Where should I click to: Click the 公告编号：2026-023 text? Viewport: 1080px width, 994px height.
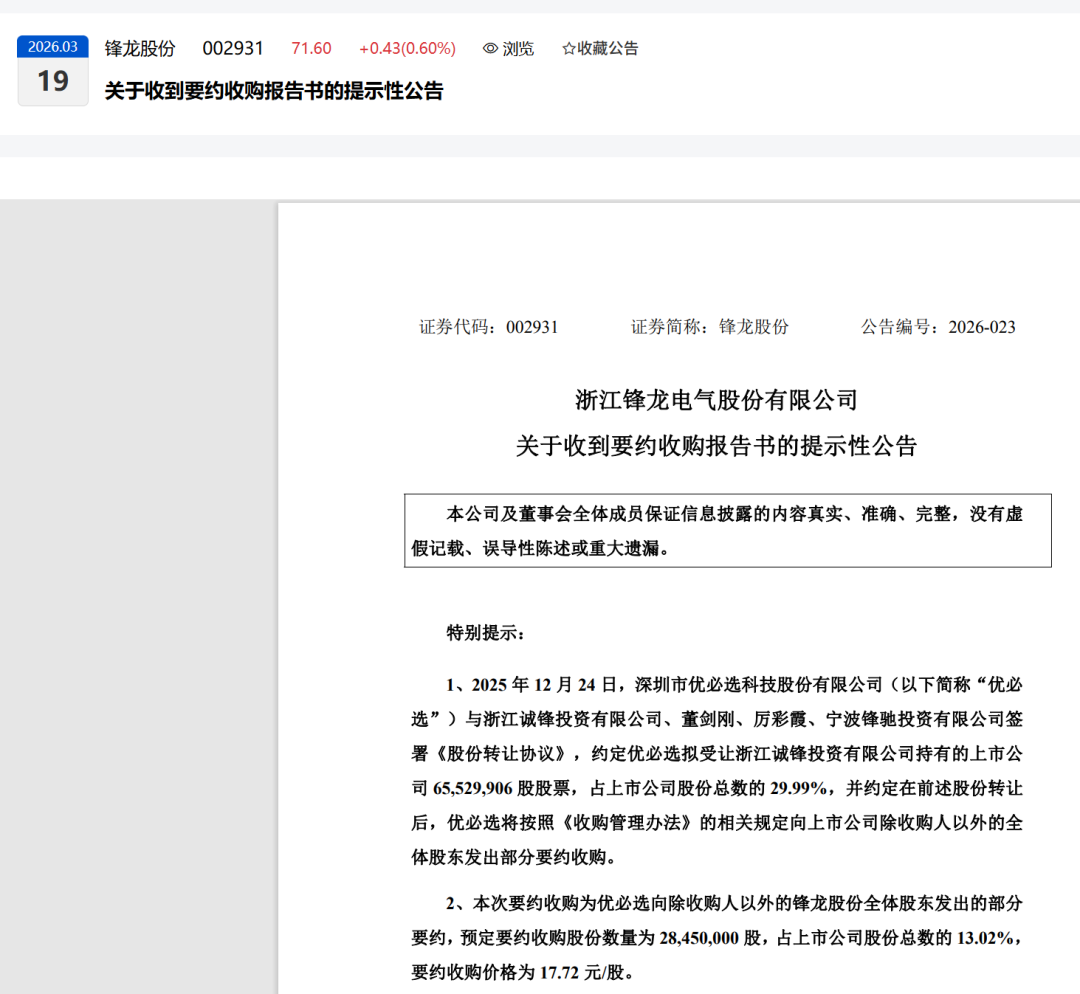[x=938, y=327]
